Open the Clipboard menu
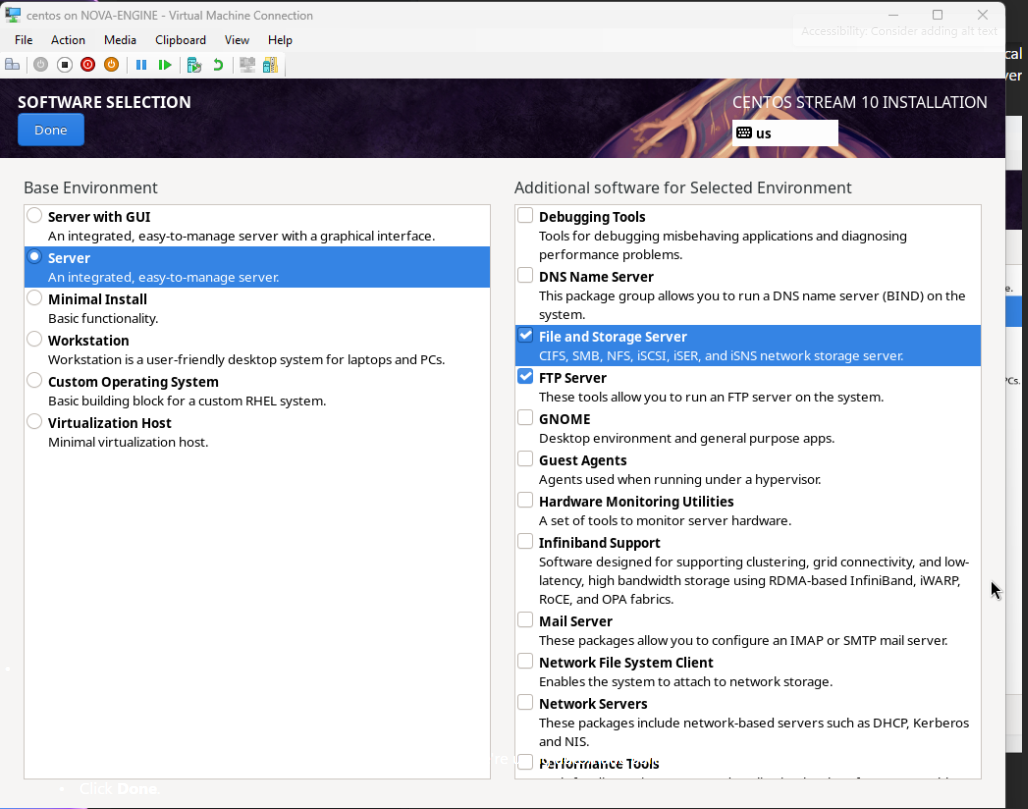Screen dimensions: 1028x809 (180, 40)
